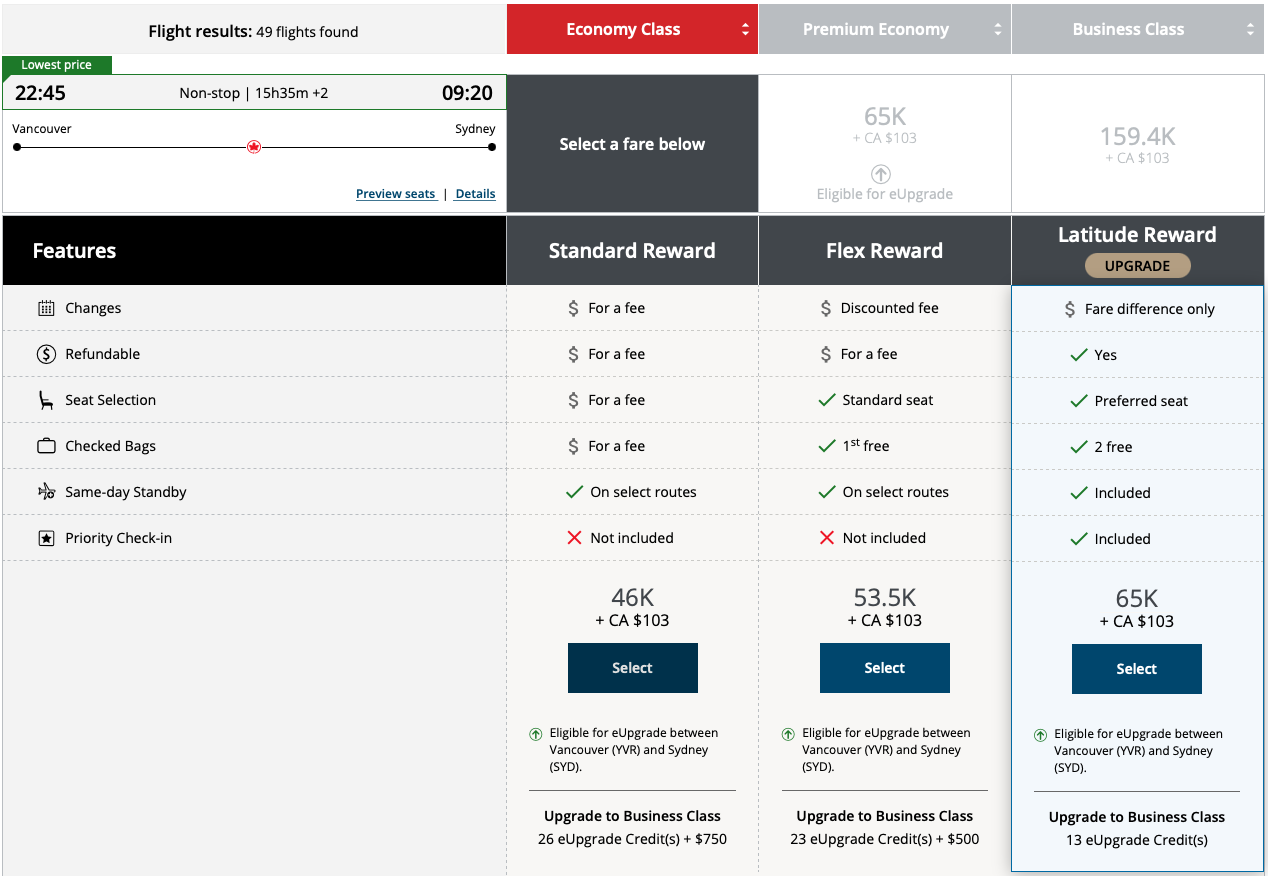The image size is (1268, 876).
Task: Click the calendar icon beside Changes
Action: [46, 308]
